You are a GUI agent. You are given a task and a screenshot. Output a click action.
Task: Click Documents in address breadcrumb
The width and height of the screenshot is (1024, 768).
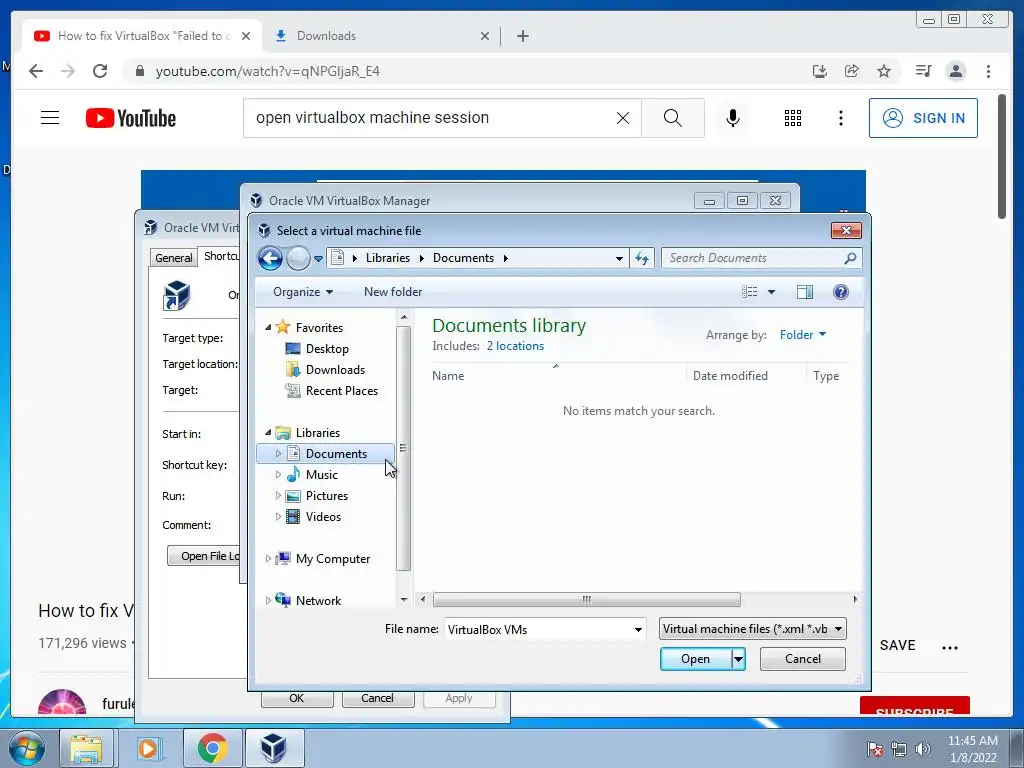click(x=463, y=258)
